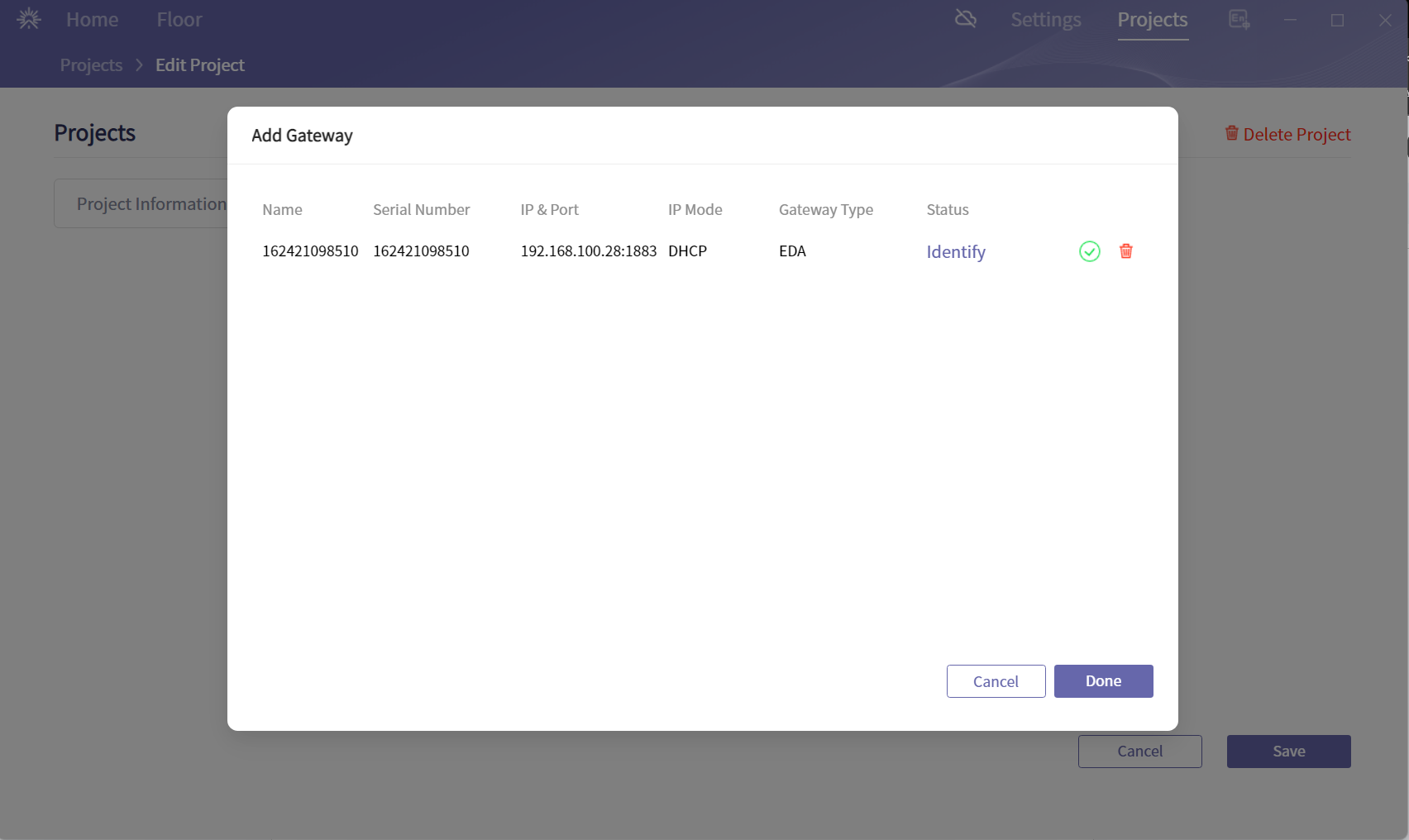Minimize the application window

1290,20
